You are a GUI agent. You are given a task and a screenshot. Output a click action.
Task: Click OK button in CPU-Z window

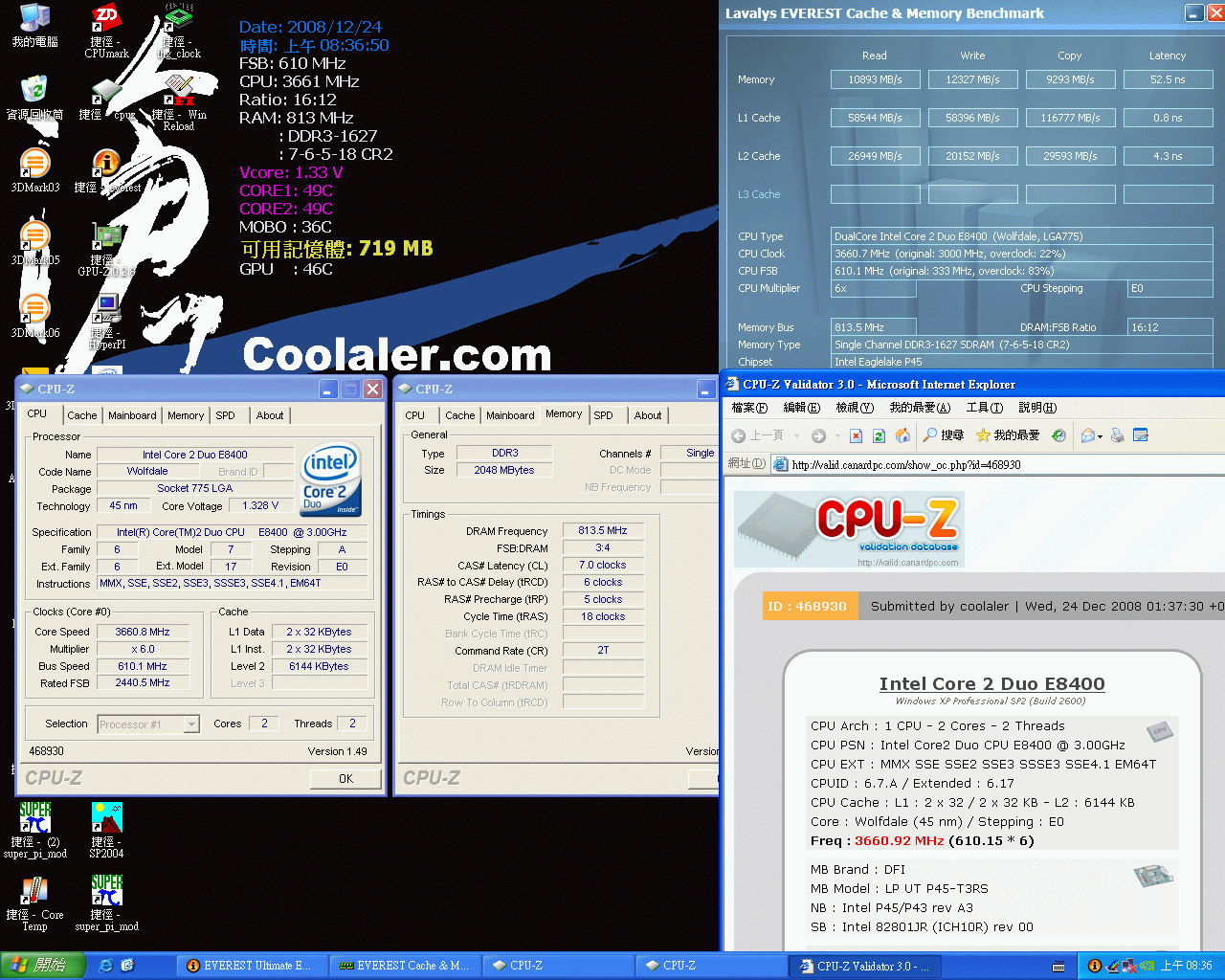coord(345,779)
